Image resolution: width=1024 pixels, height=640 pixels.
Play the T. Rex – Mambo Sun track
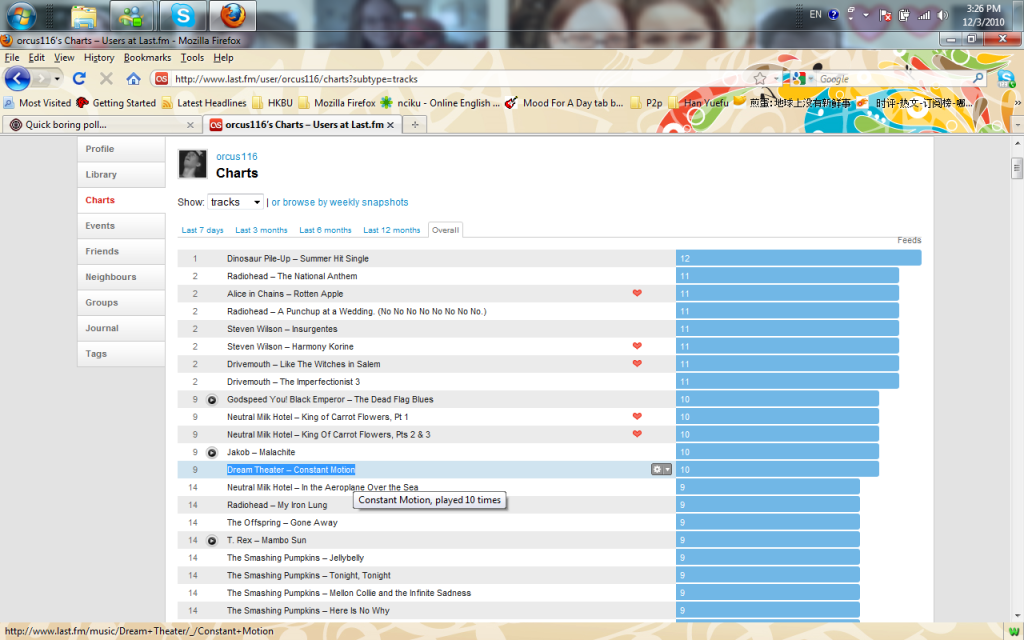(x=212, y=541)
